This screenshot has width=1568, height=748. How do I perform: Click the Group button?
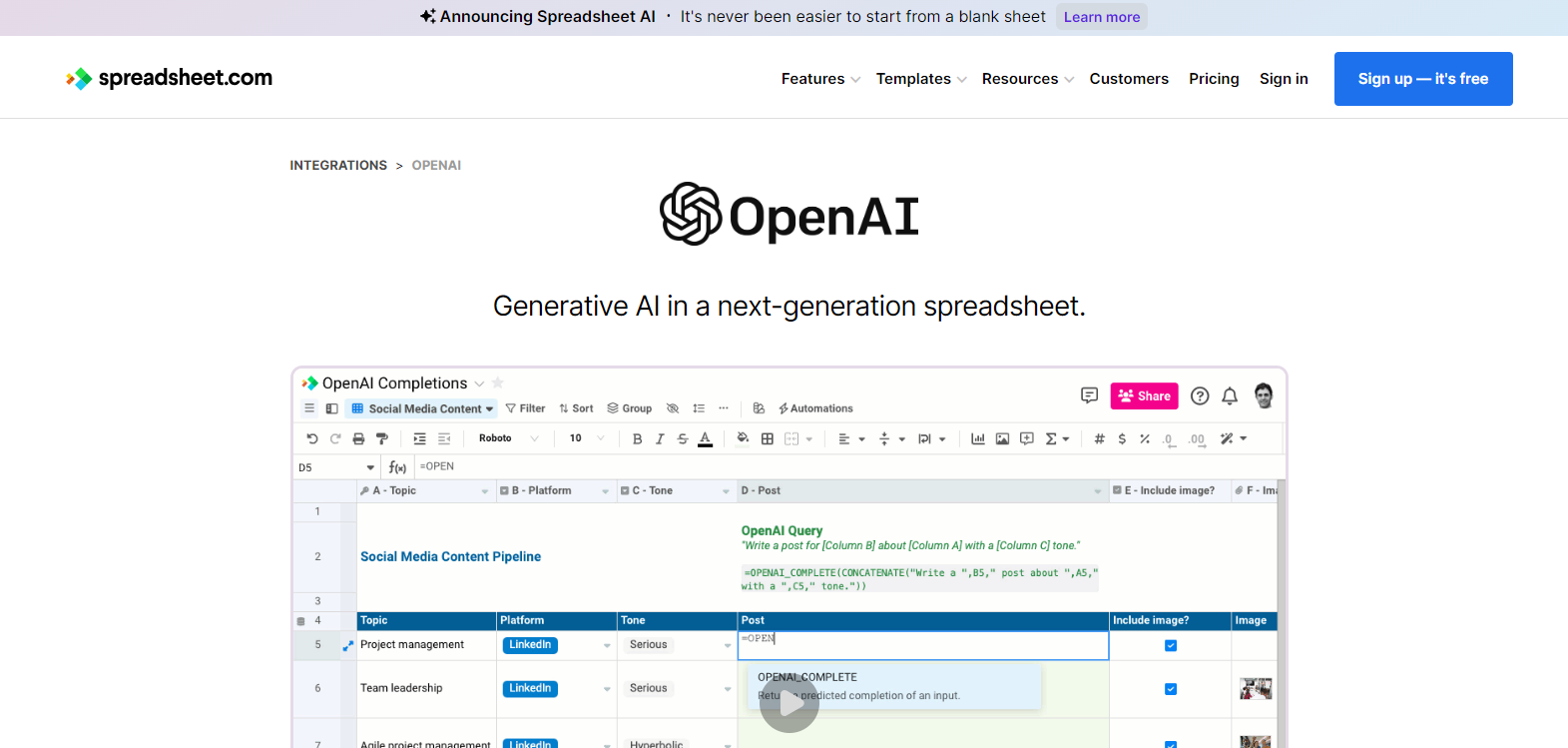tap(629, 408)
